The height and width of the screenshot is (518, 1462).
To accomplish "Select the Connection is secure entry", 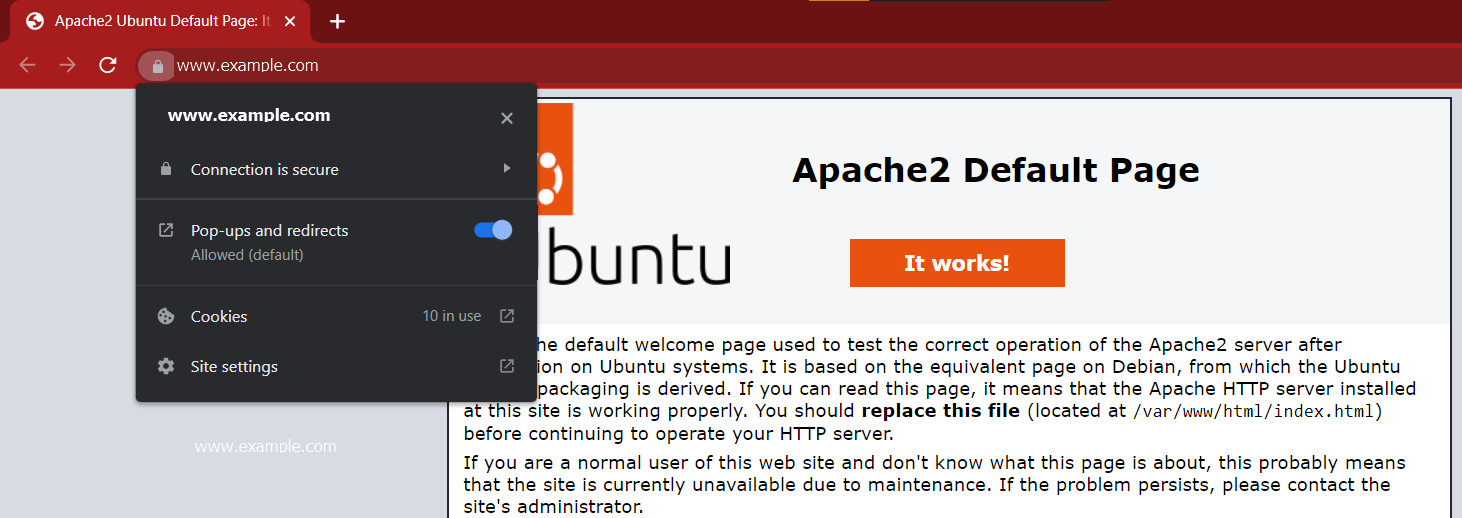I will point(265,170).
